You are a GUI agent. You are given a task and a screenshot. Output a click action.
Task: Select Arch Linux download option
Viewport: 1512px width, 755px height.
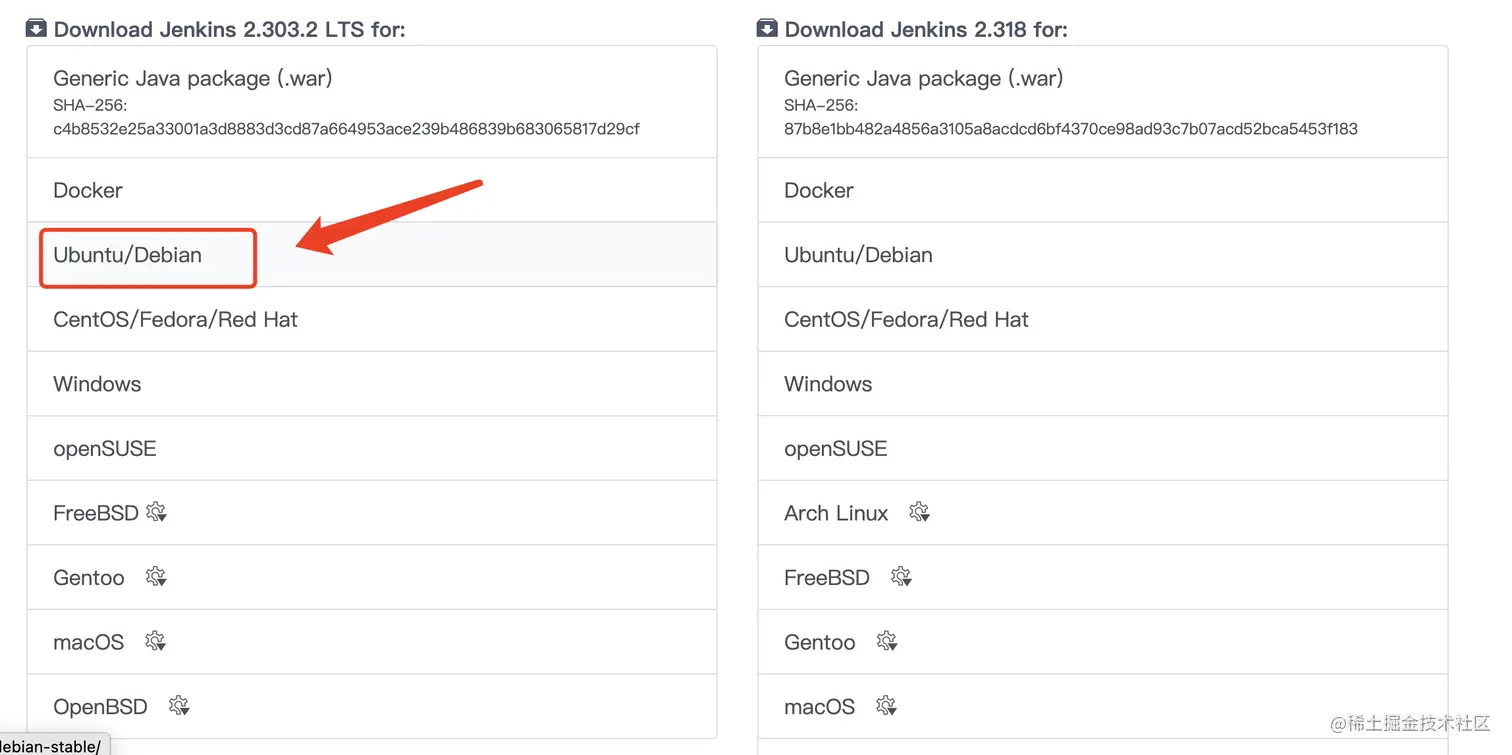click(1103, 513)
